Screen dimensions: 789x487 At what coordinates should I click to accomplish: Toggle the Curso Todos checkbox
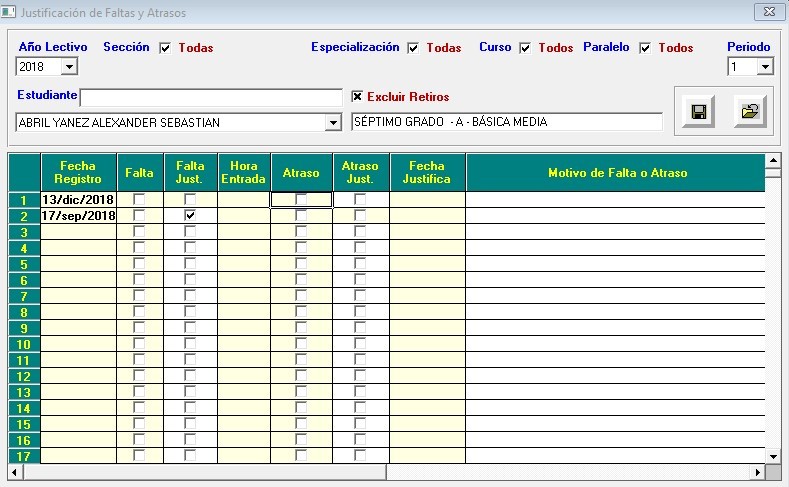[525, 48]
